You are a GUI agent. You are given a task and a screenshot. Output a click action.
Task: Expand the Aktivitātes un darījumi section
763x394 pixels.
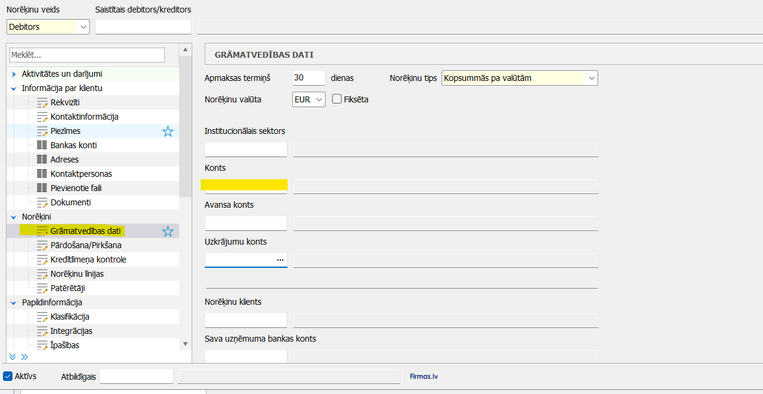pos(14,74)
